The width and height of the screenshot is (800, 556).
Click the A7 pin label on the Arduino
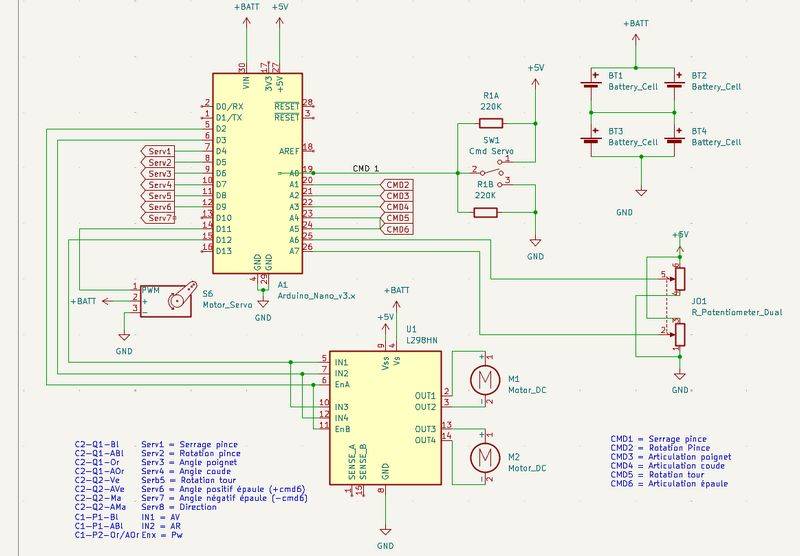294,251
